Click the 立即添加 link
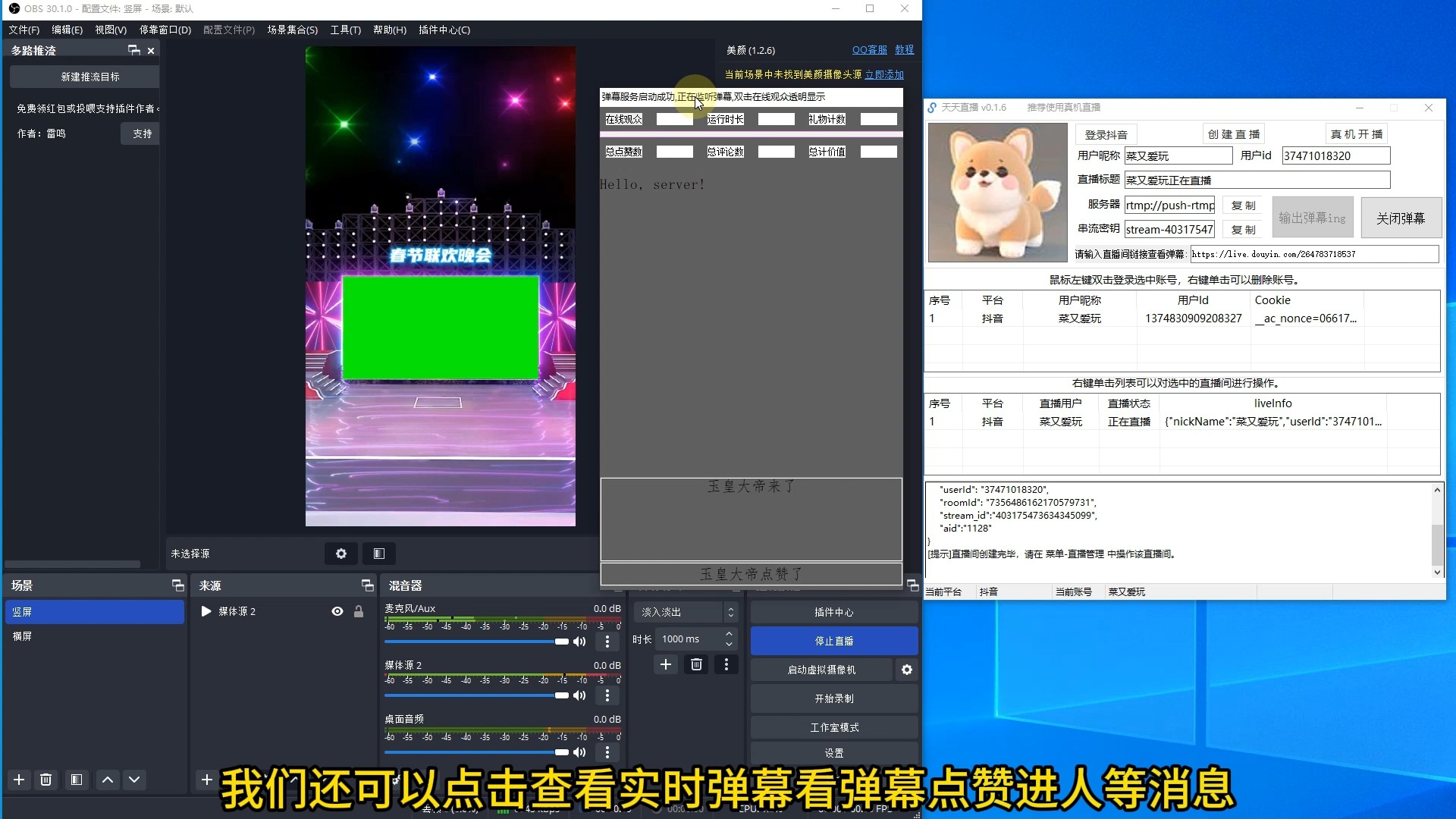 884,74
